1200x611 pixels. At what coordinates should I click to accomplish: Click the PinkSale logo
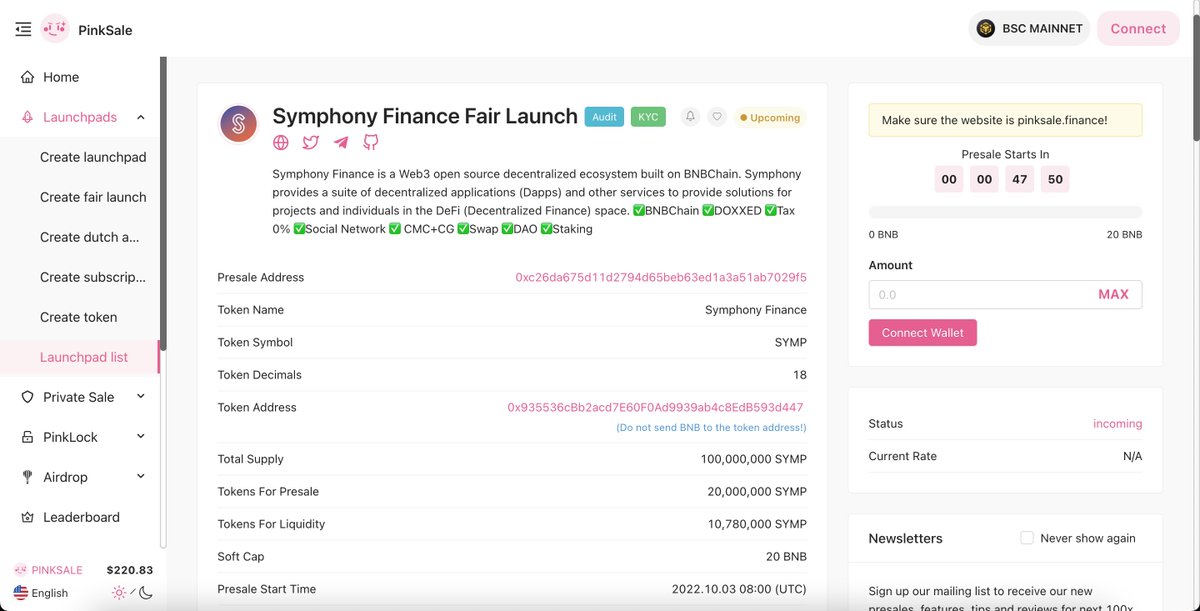click(55, 30)
